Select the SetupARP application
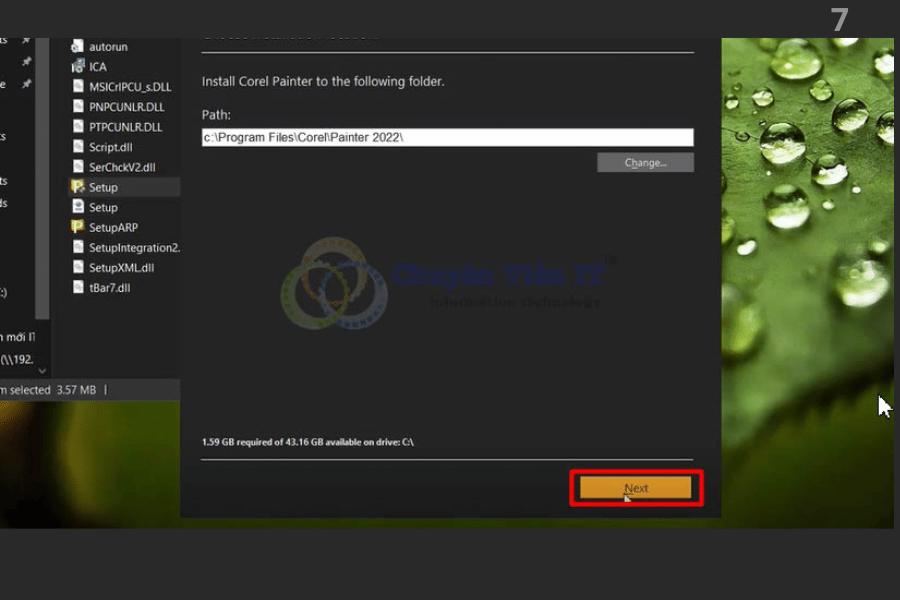 coord(112,227)
